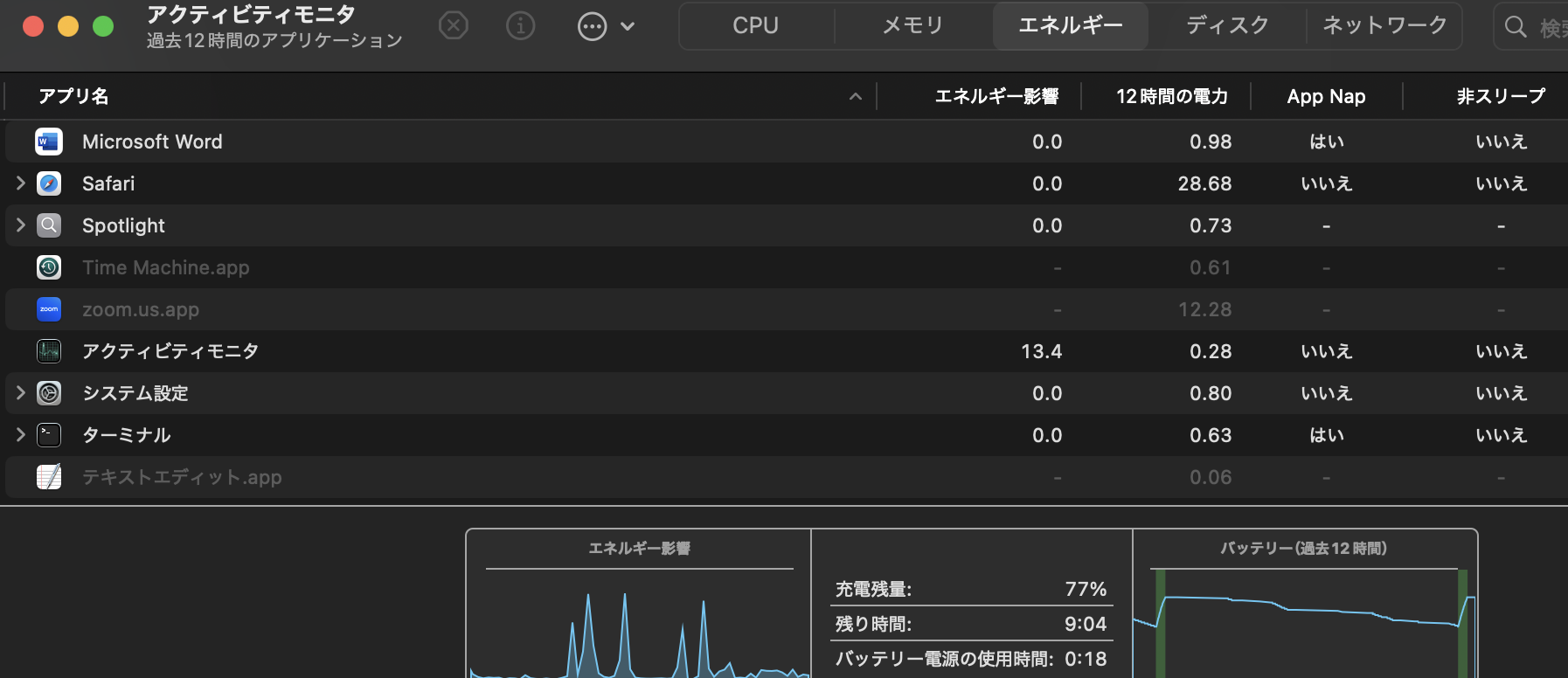Click the テキストエディット app icon
Viewport: 1568px width, 678px height.
[49, 477]
